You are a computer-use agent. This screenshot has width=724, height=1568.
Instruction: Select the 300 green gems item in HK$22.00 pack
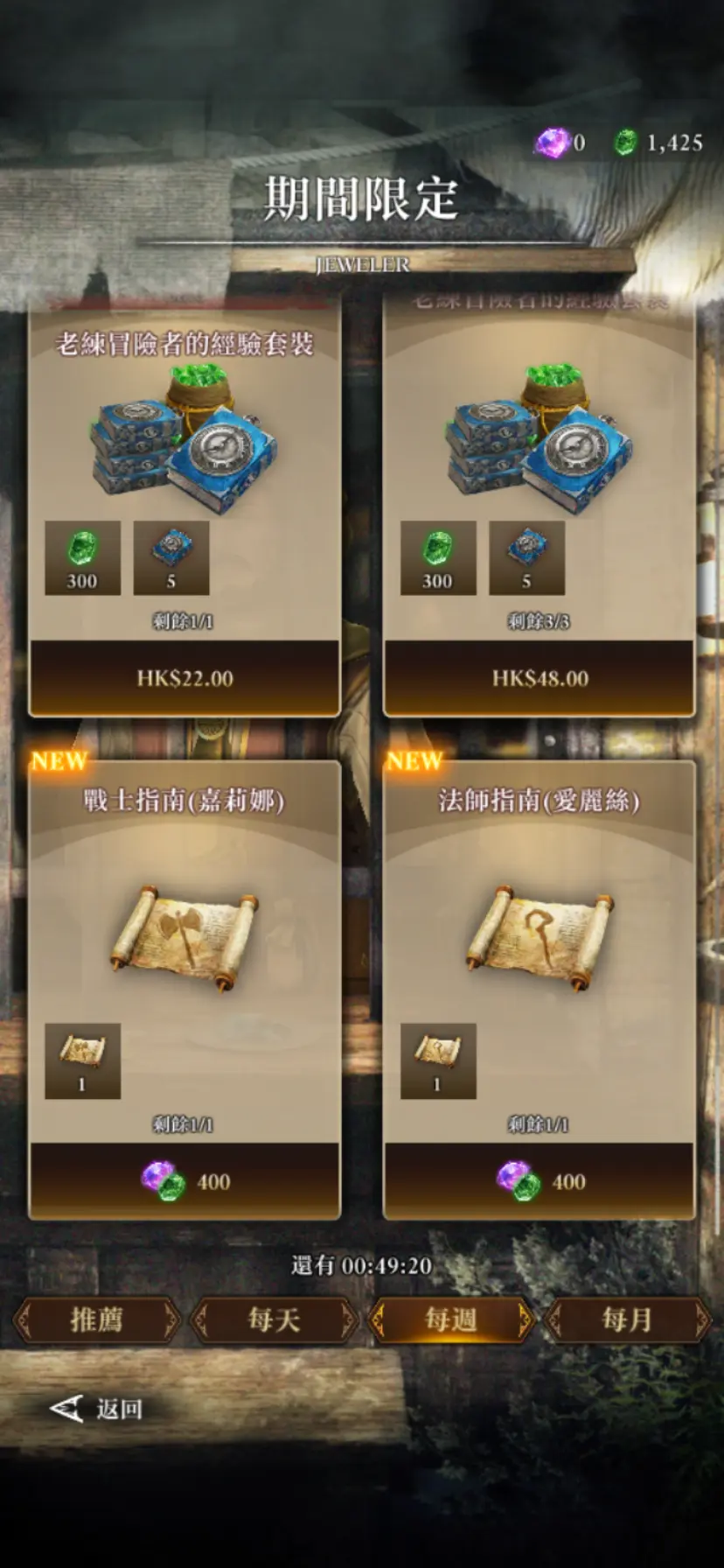point(83,558)
